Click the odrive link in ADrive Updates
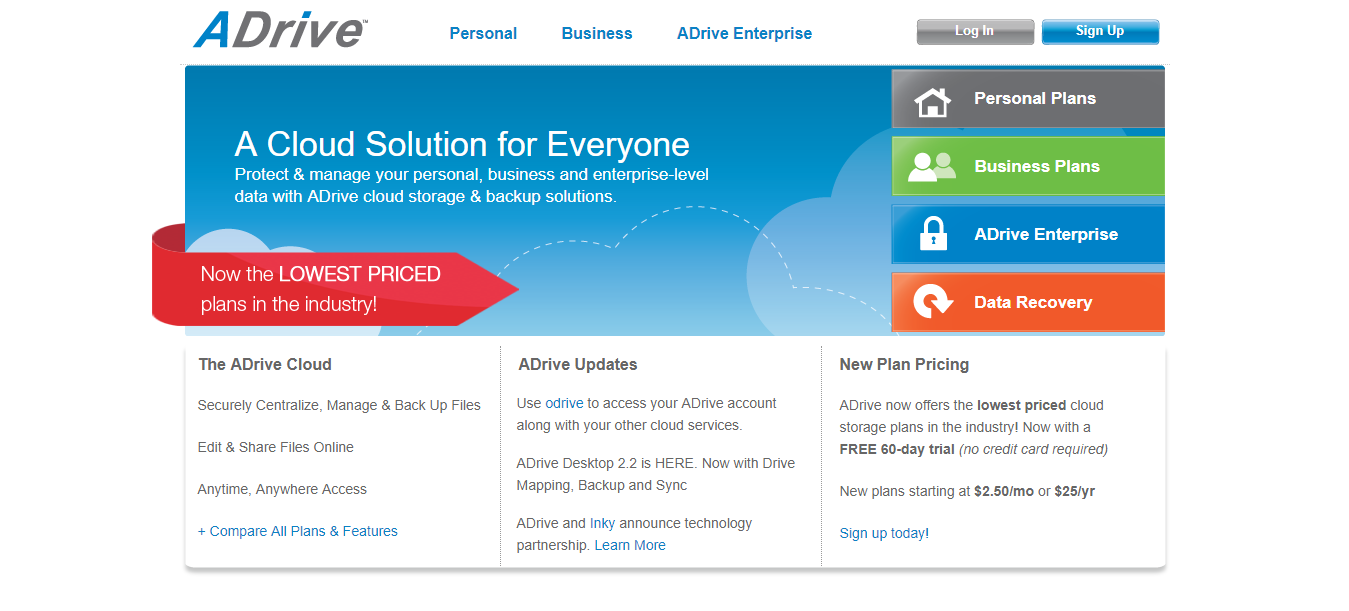 pos(564,403)
